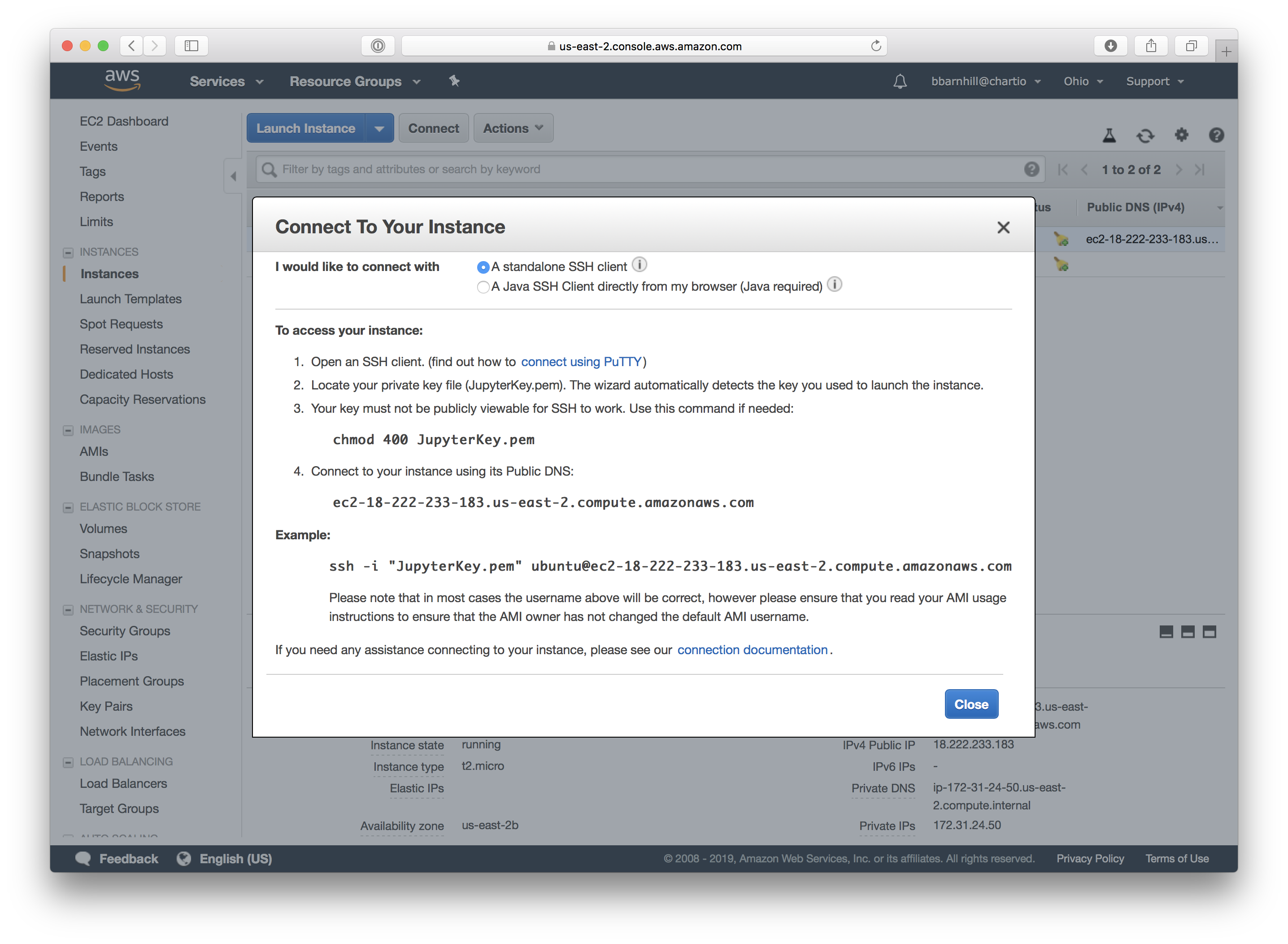Viewport: 1288px width, 944px height.
Task: Sort by Public DNS (IPv4) column header
Action: [1135, 207]
